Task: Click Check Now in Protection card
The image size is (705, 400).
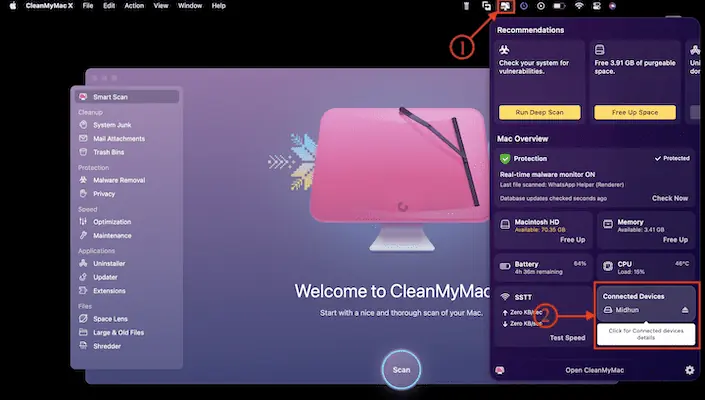Action: (669, 198)
